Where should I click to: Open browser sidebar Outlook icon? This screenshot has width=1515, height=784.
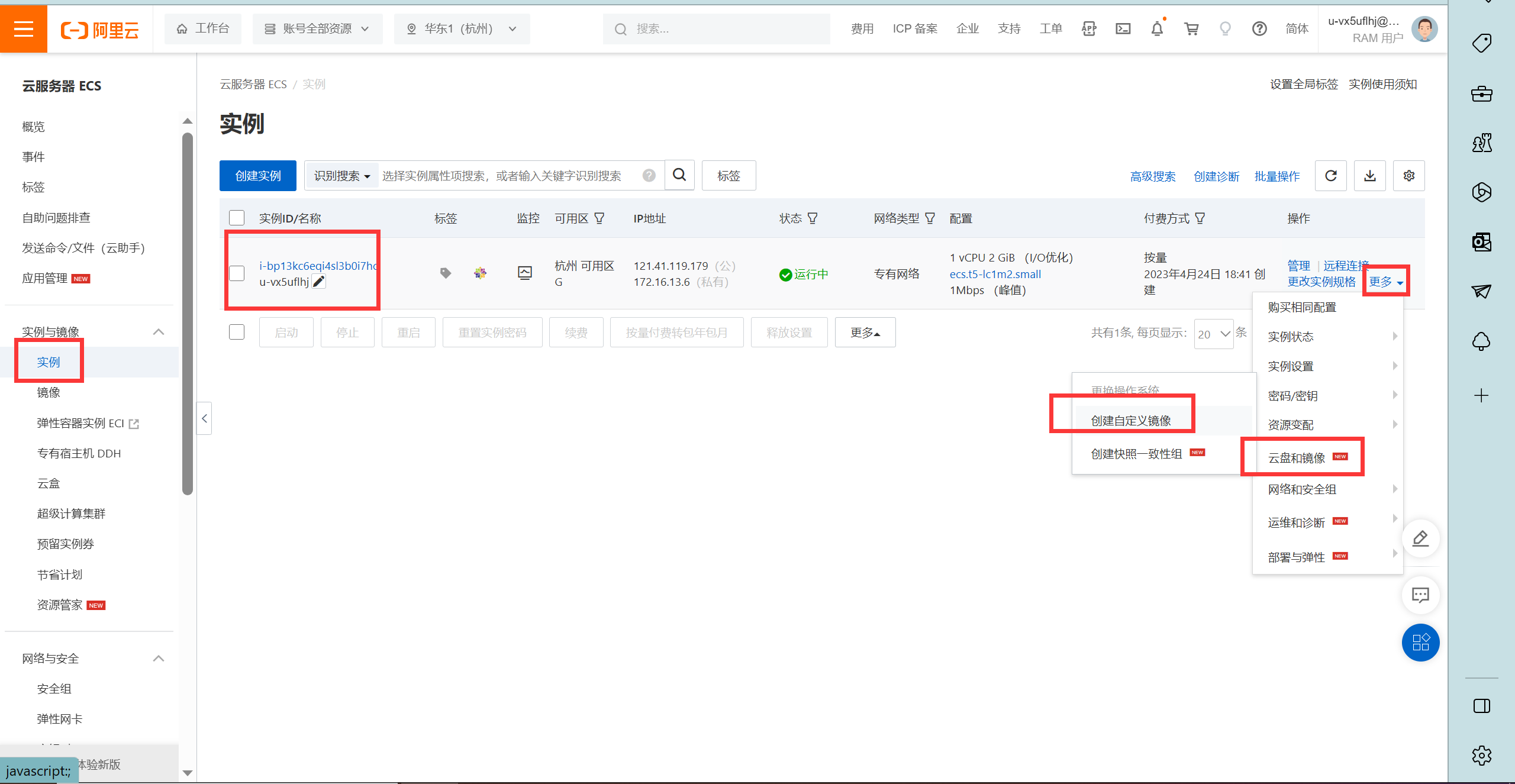point(1481,242)
